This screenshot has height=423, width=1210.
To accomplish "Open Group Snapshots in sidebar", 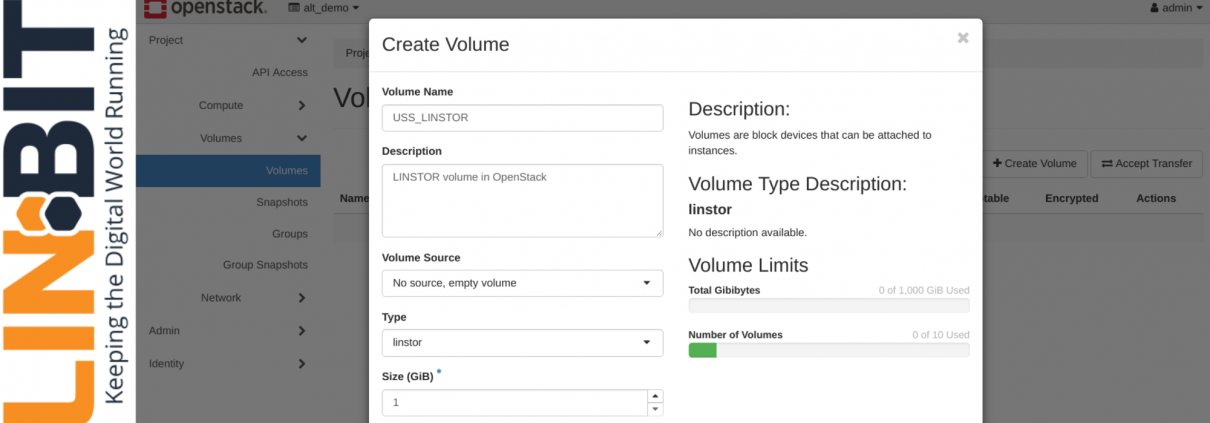I will point(265,265).
